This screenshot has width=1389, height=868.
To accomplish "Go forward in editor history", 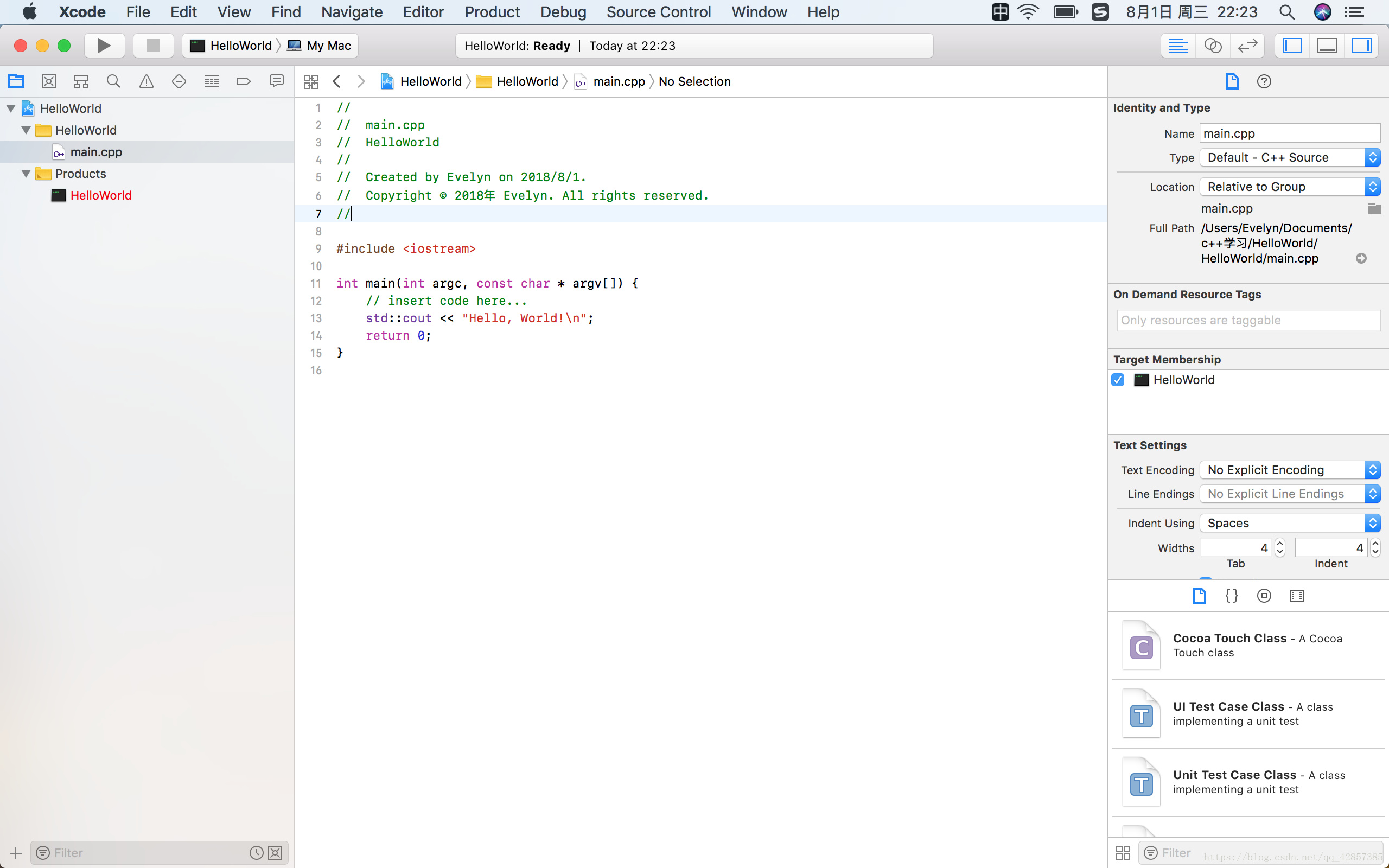I will 361,81.
